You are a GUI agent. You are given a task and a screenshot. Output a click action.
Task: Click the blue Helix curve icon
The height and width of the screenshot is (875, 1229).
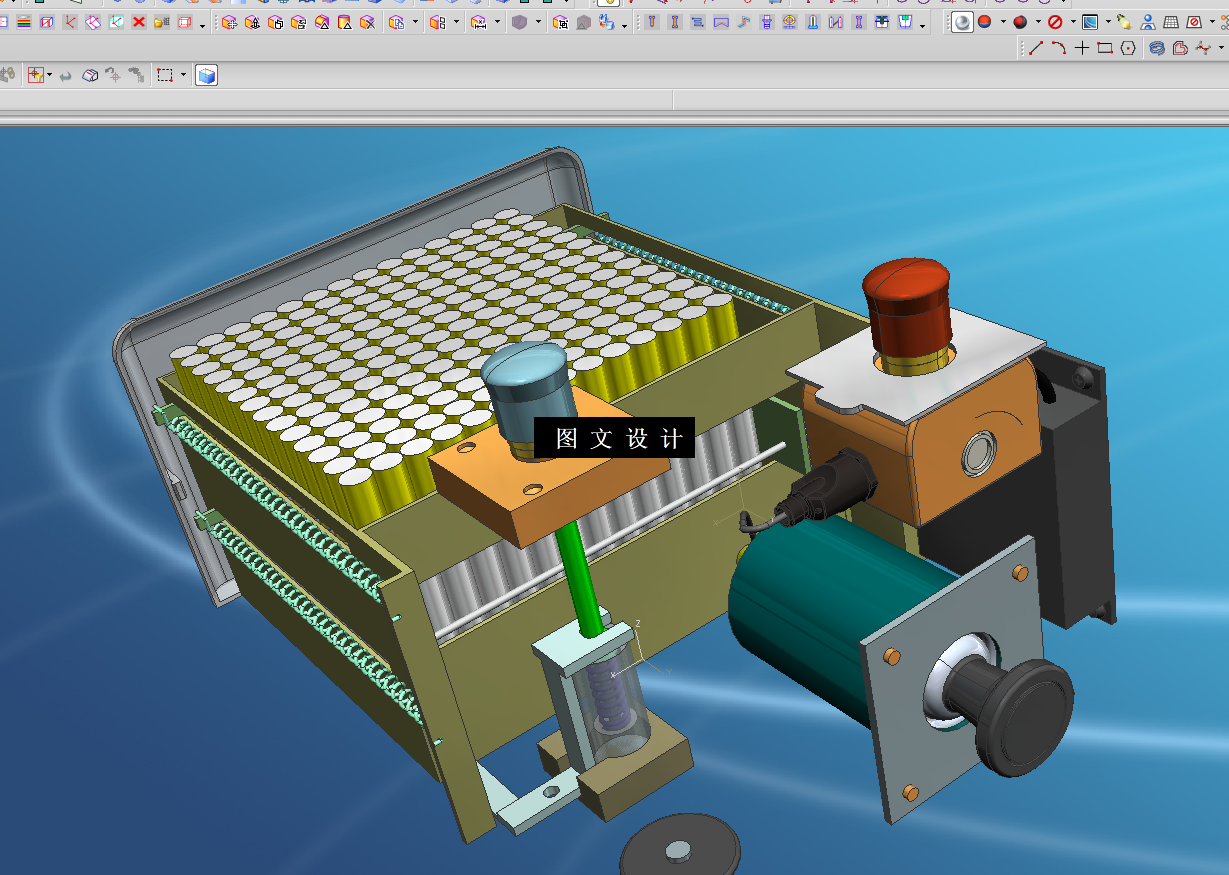tap(1157, 47)
